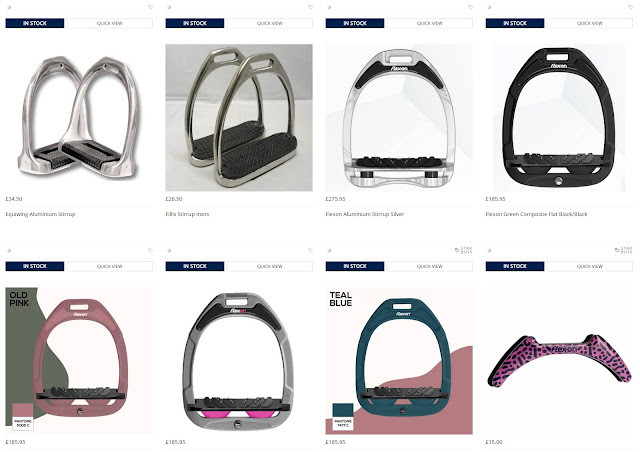The width and height of the screenshot is (640, 452).
Task: Click the tag icon above grey and pink stirrup
Action: 310,250
